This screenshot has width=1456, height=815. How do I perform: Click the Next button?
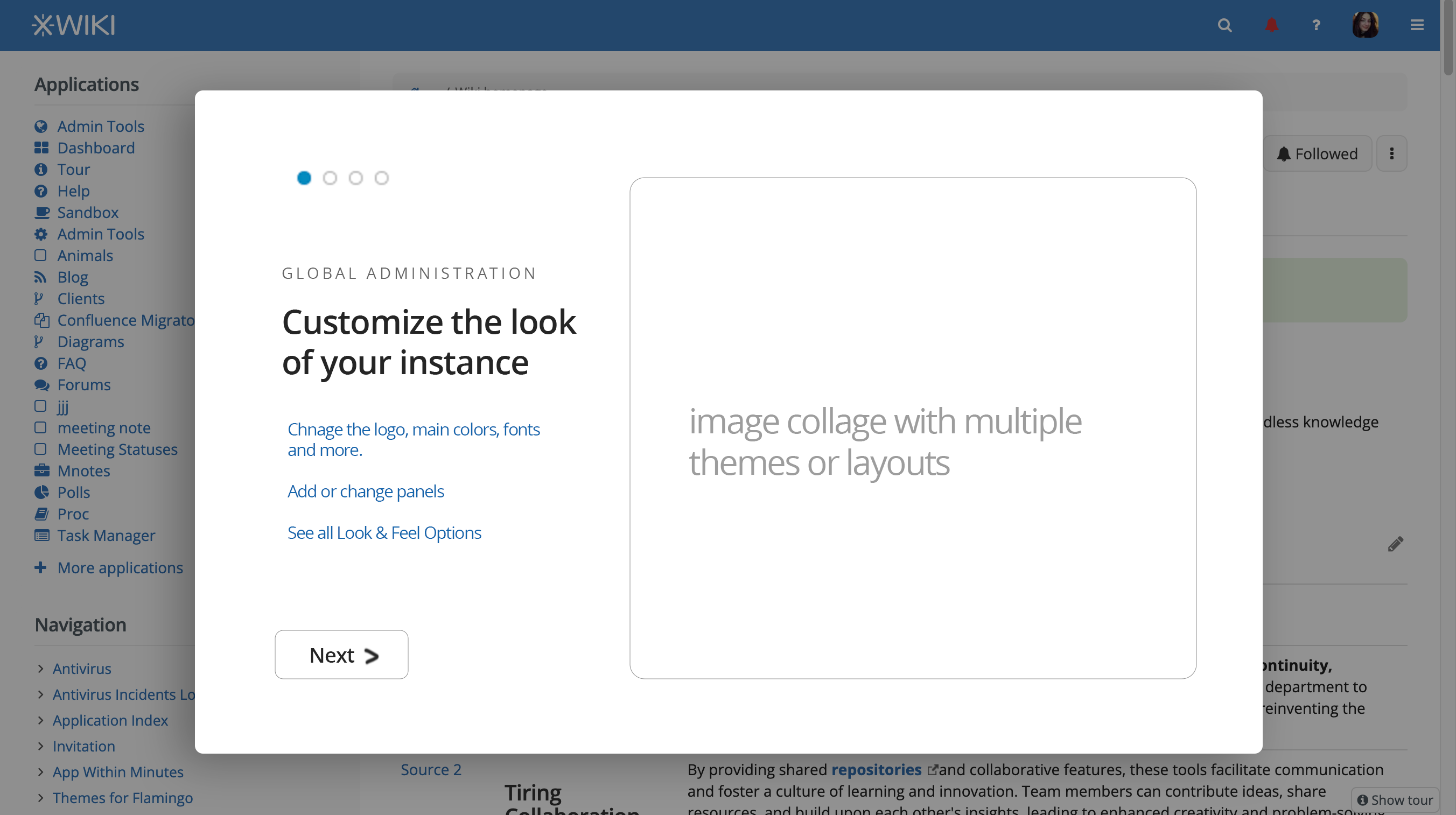pyautogui.click(x=341, y=655)
